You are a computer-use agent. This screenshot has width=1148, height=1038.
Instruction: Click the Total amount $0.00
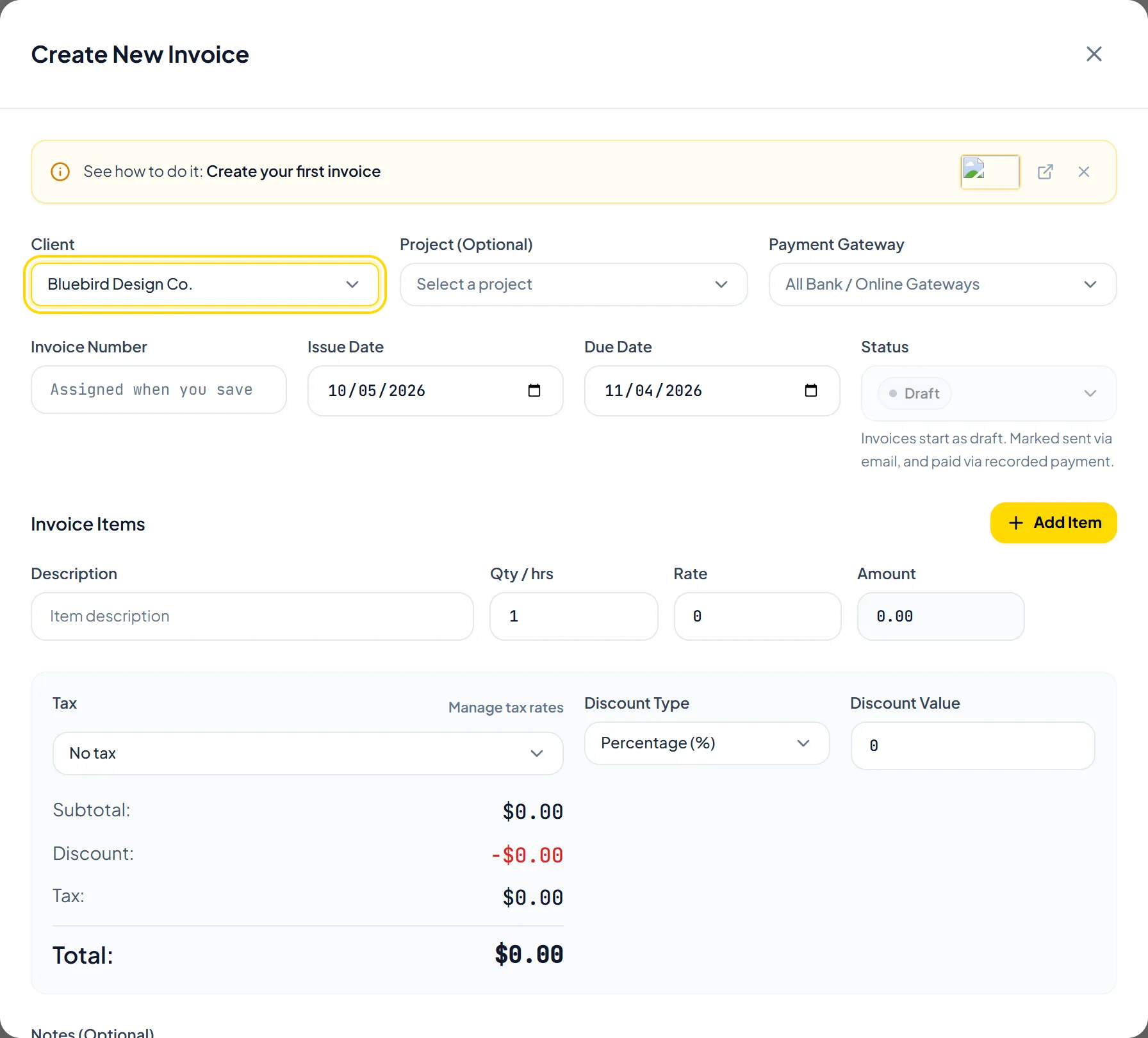pos(529,955)
